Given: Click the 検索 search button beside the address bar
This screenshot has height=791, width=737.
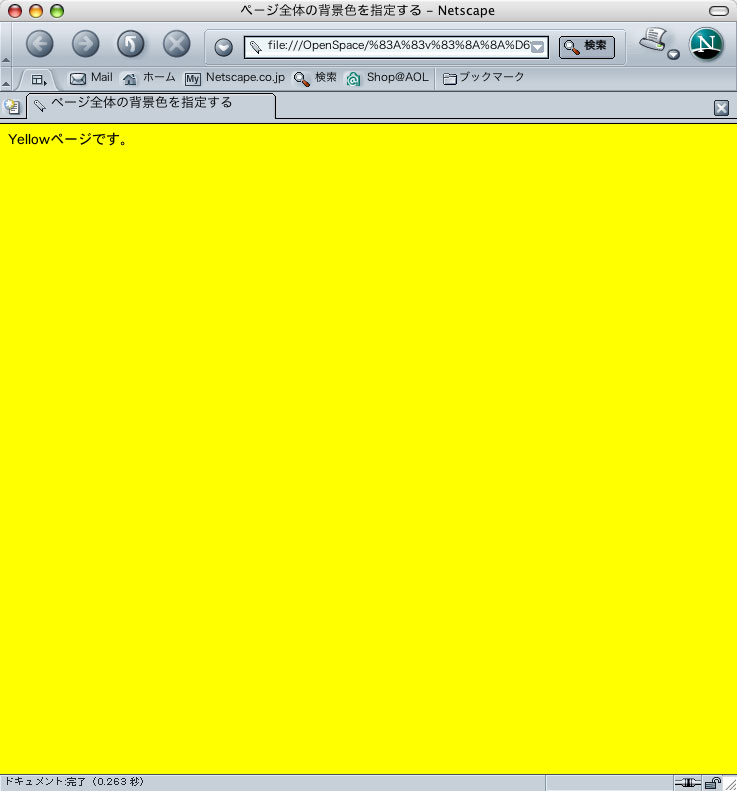Looking at the screenshot, I should pos(587,47).
